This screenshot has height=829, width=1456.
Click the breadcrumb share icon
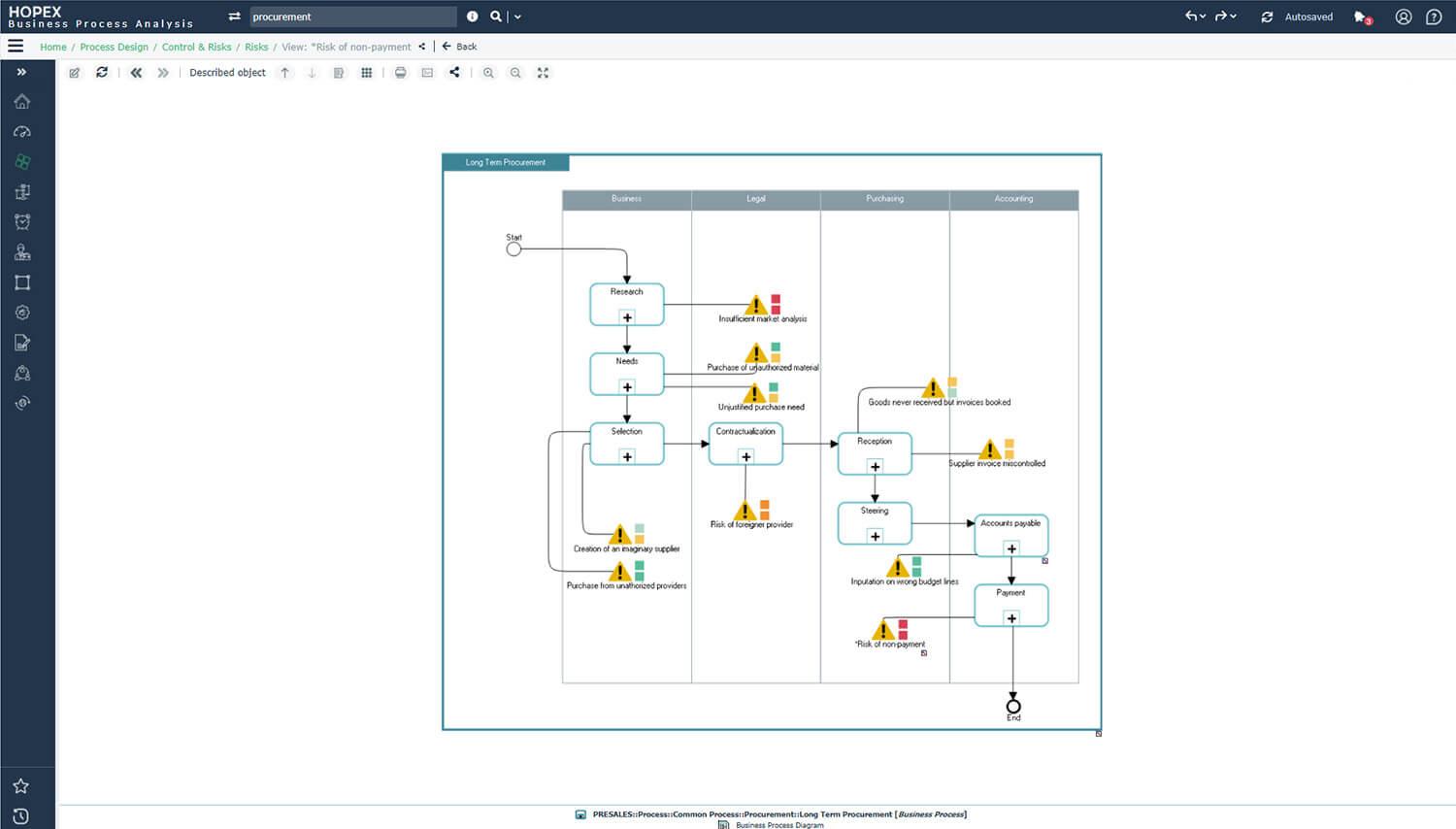pyautogui.click(x=422, y=47)
